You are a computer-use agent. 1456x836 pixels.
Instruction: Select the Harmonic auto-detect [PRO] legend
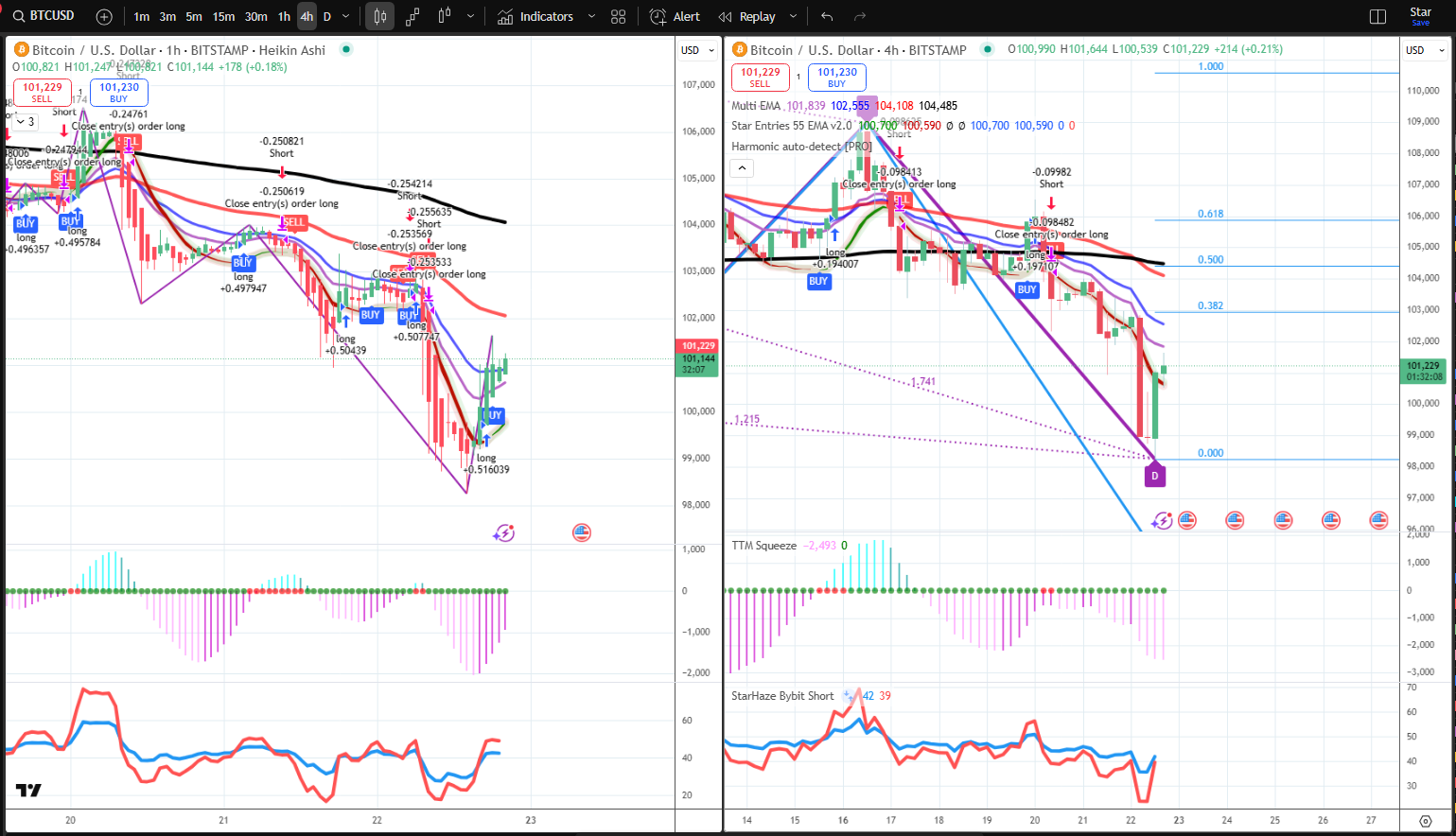click(x=801, y=147)
